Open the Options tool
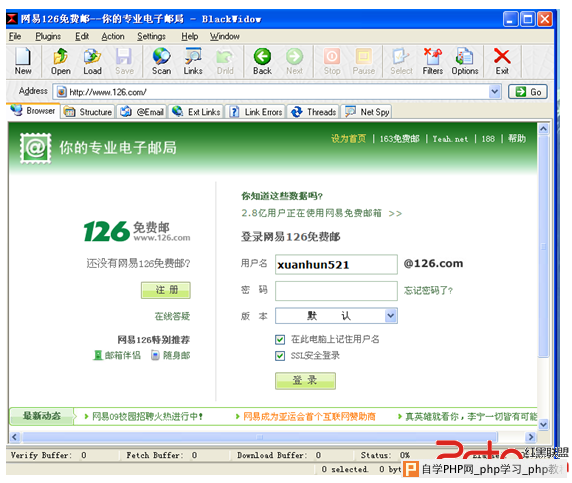The height and width of the screenshot is (483, 572). [x=465, y=61]
